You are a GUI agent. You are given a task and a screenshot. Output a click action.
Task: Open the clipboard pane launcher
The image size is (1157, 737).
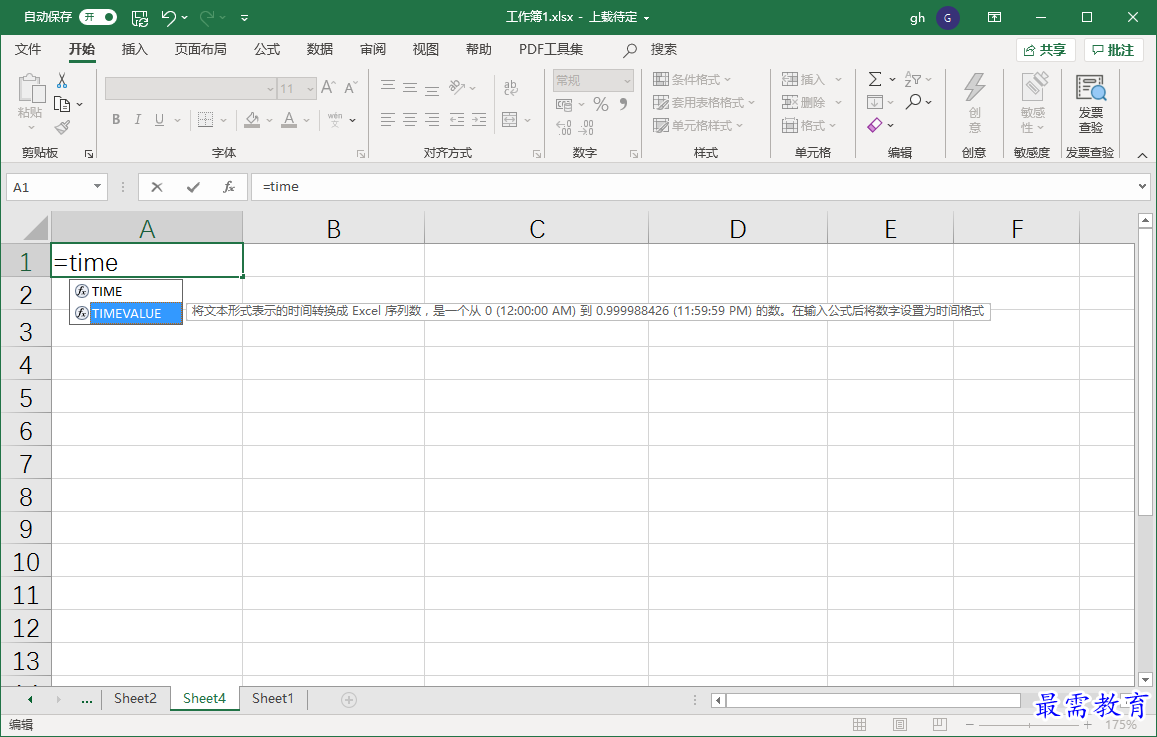(x=89, y=153)
